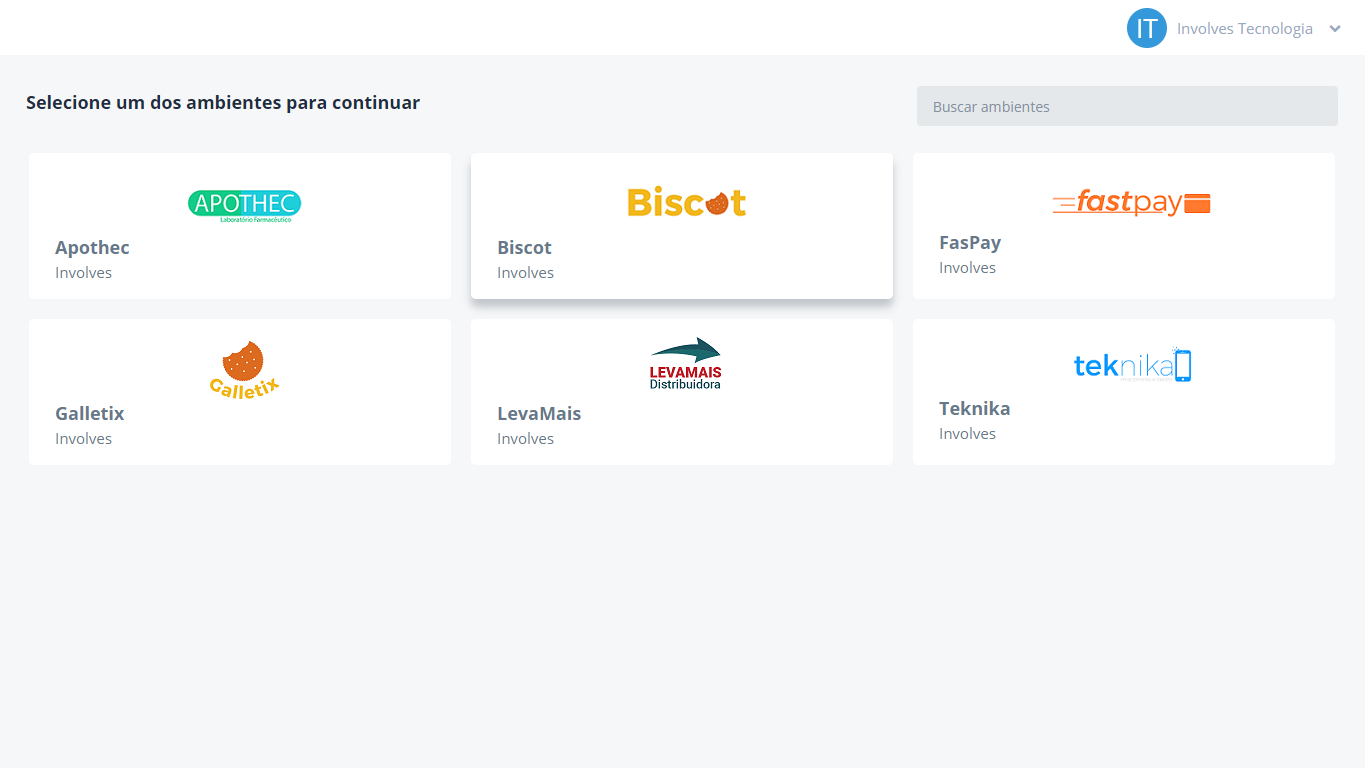Click the IT user avatar circle
Screen dimensions: 1365x768
(1146, 28)
